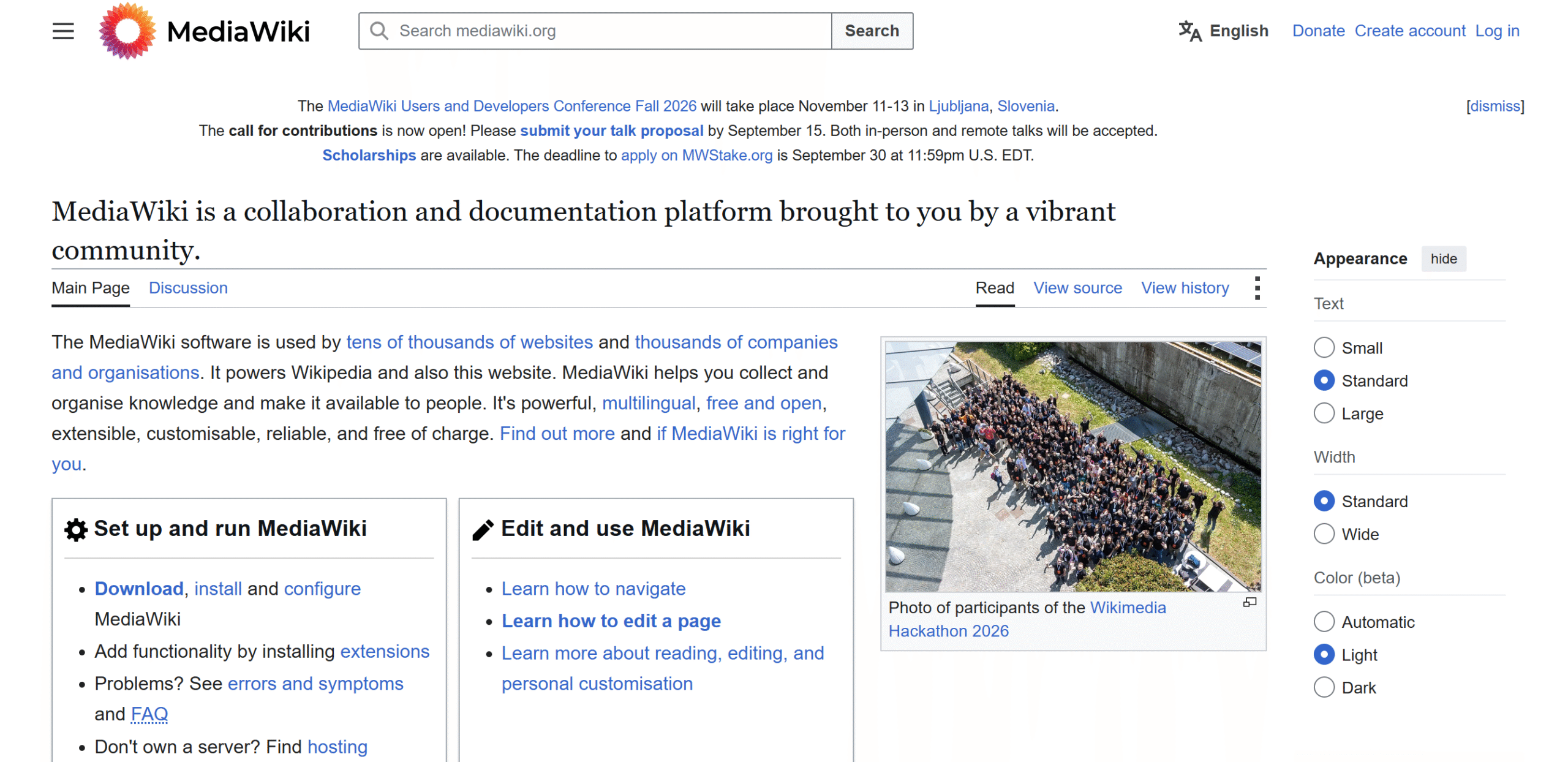The width and height of the screenshot is (1568, 762).
Task: Select Automatic color mode
Action: [x=1323, y=622]
